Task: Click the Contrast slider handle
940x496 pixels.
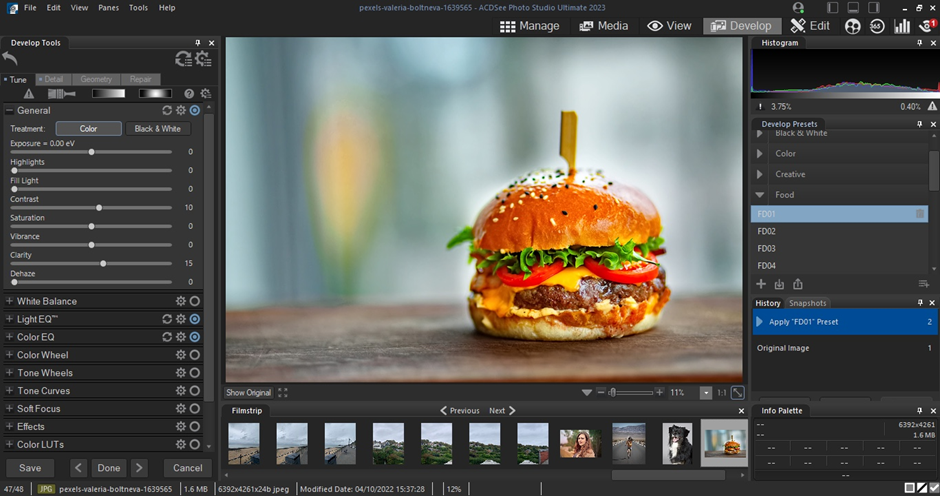Action: (x=98, y=208)
